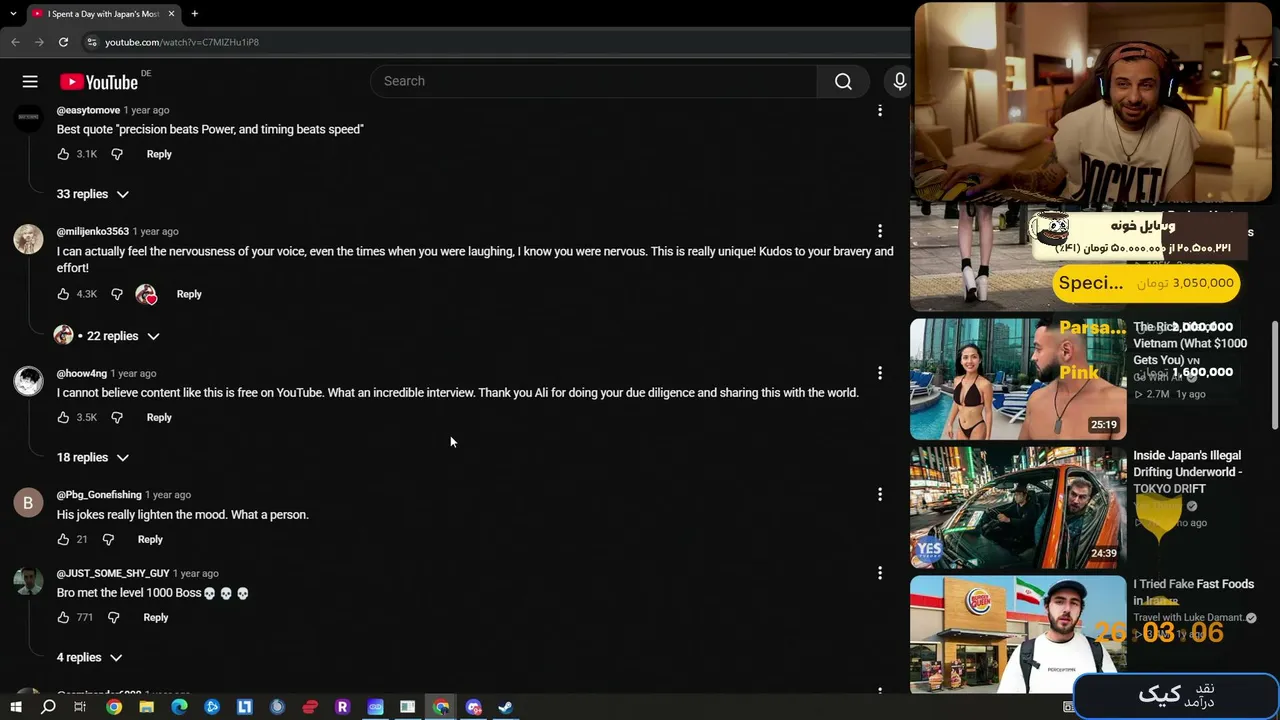Screen dimensions: 1280x720
Task: Expand 33 replies under @easytomove's comment
Action: click(x=93, y=194)
